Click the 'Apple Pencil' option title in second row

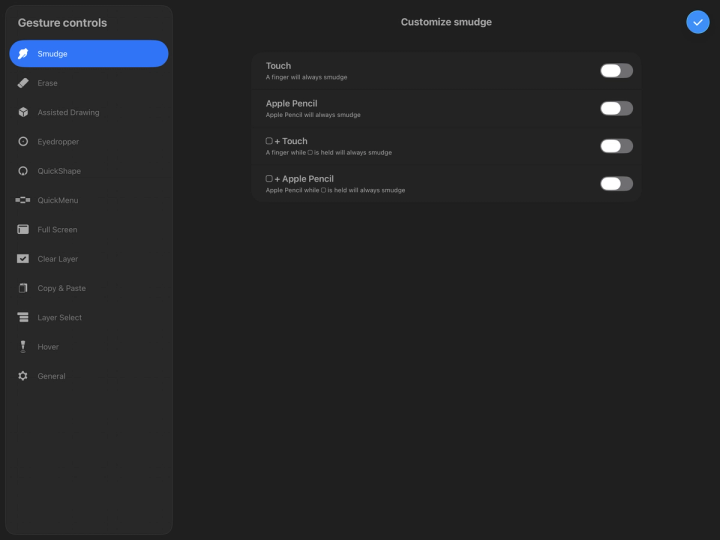[292, 103]
